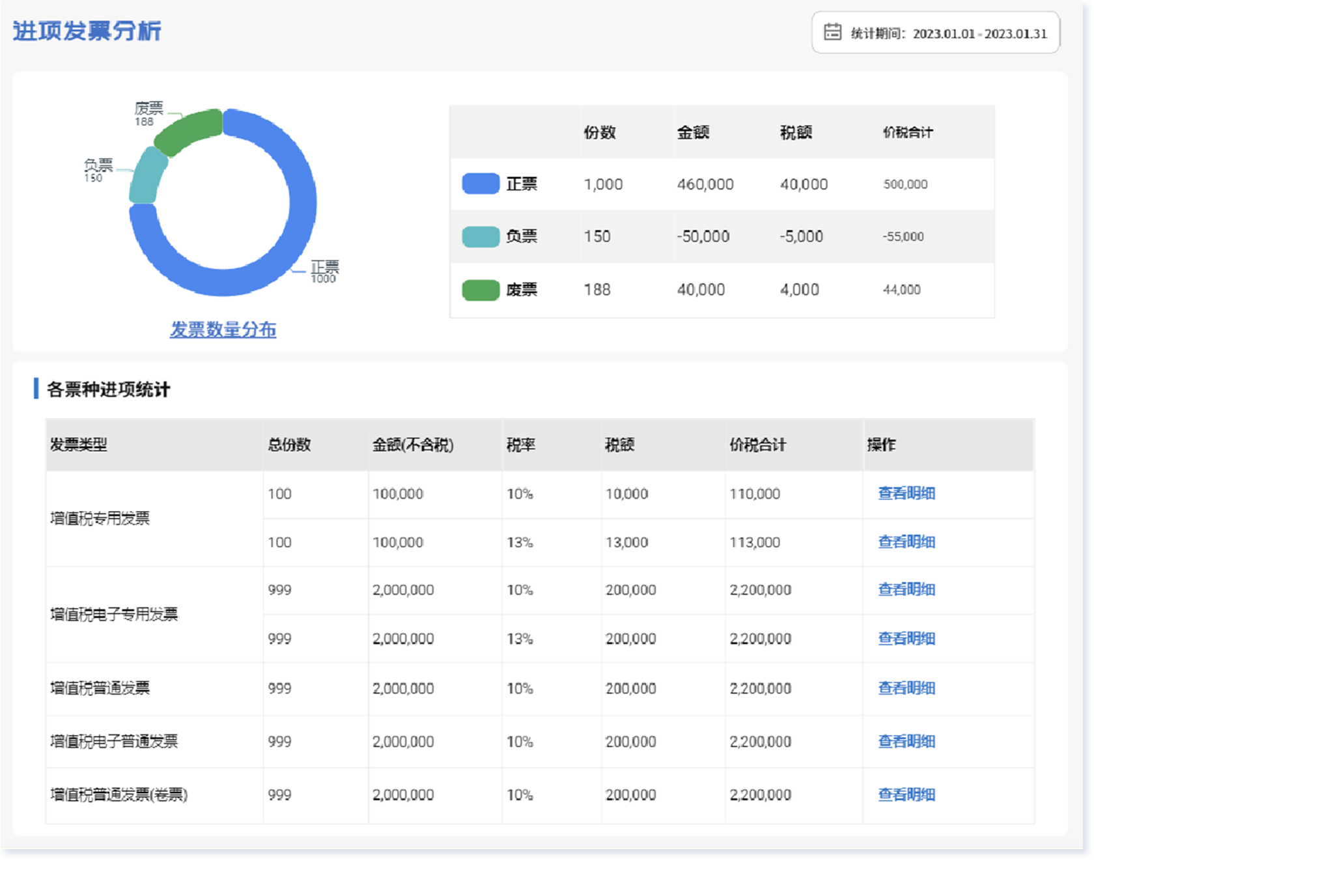Select the green 废票 segment of the donut chart
Image resolution: width=1333 pixels, height=896 pixels.
pyautogui.click(x=189, y=132)
